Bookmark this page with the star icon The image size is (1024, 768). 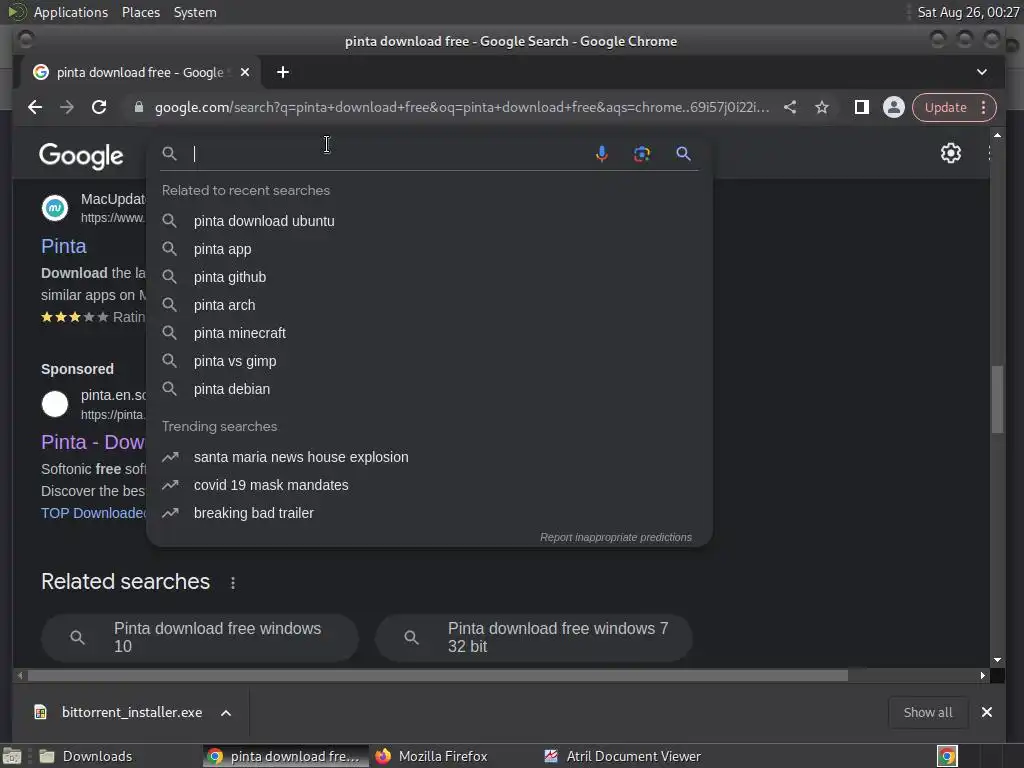pos(822,107)
